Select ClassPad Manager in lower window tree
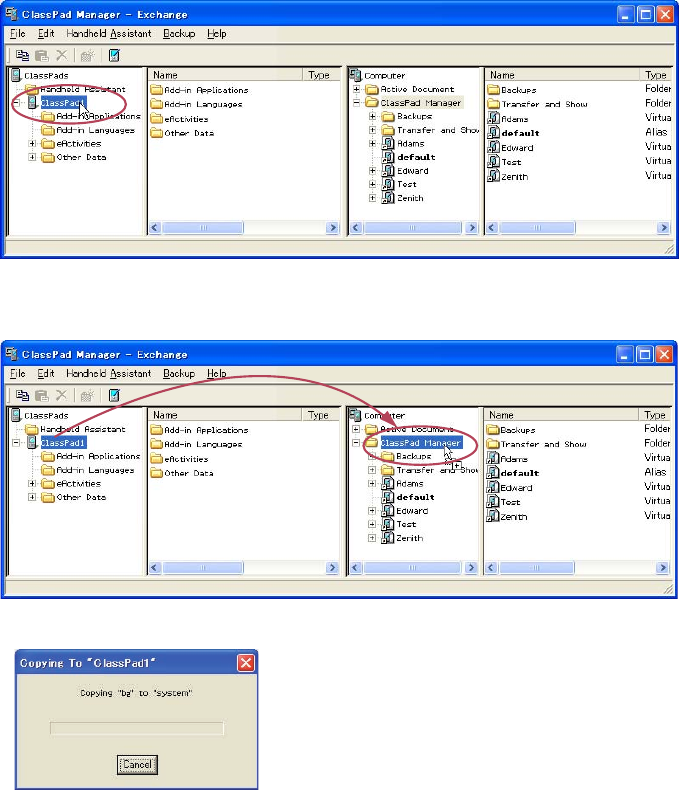The width and height of the screenshot is (679, 790). tap(421, 443)
